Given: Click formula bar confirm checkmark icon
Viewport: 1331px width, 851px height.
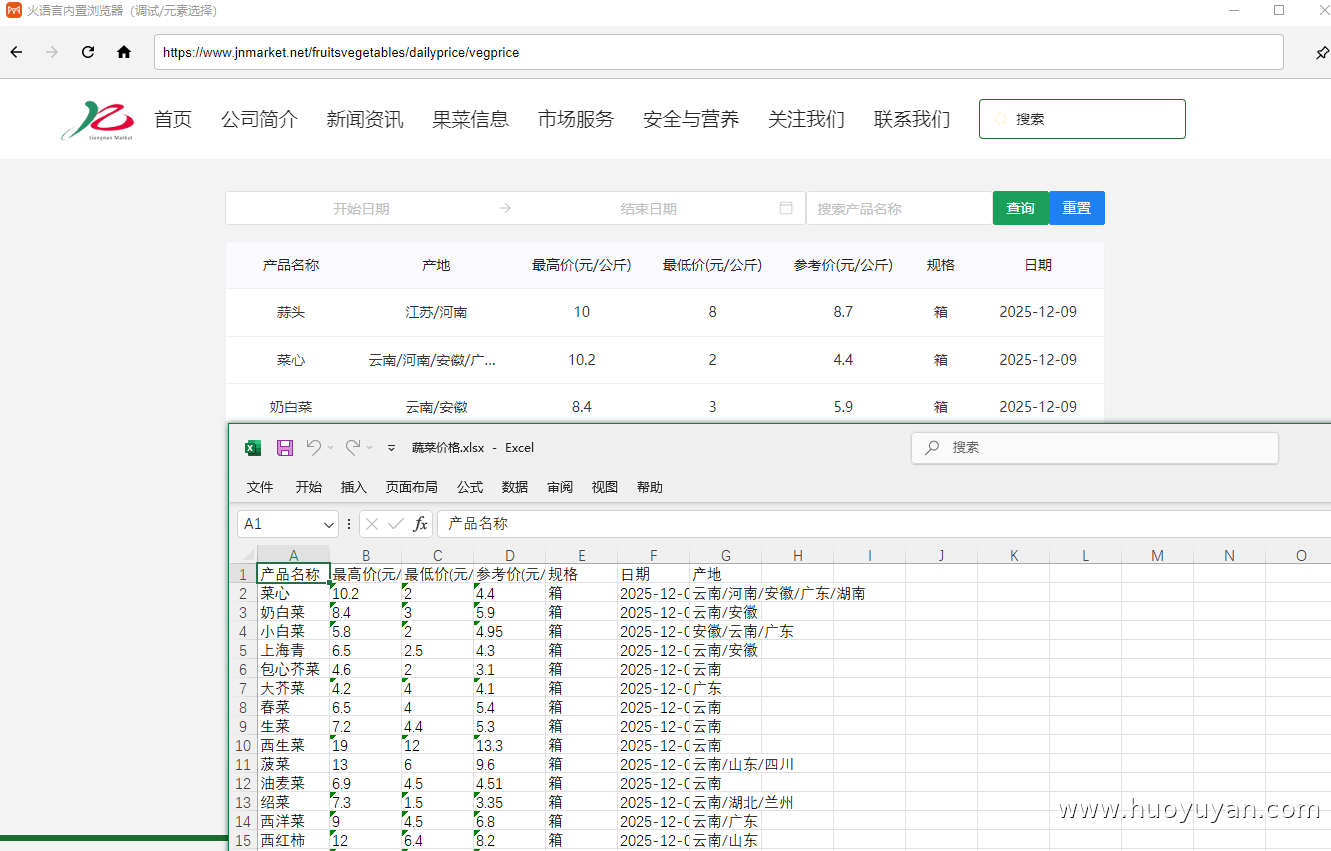Looking at the screenshot, I should pyautogui.click(x=396, y=524).
